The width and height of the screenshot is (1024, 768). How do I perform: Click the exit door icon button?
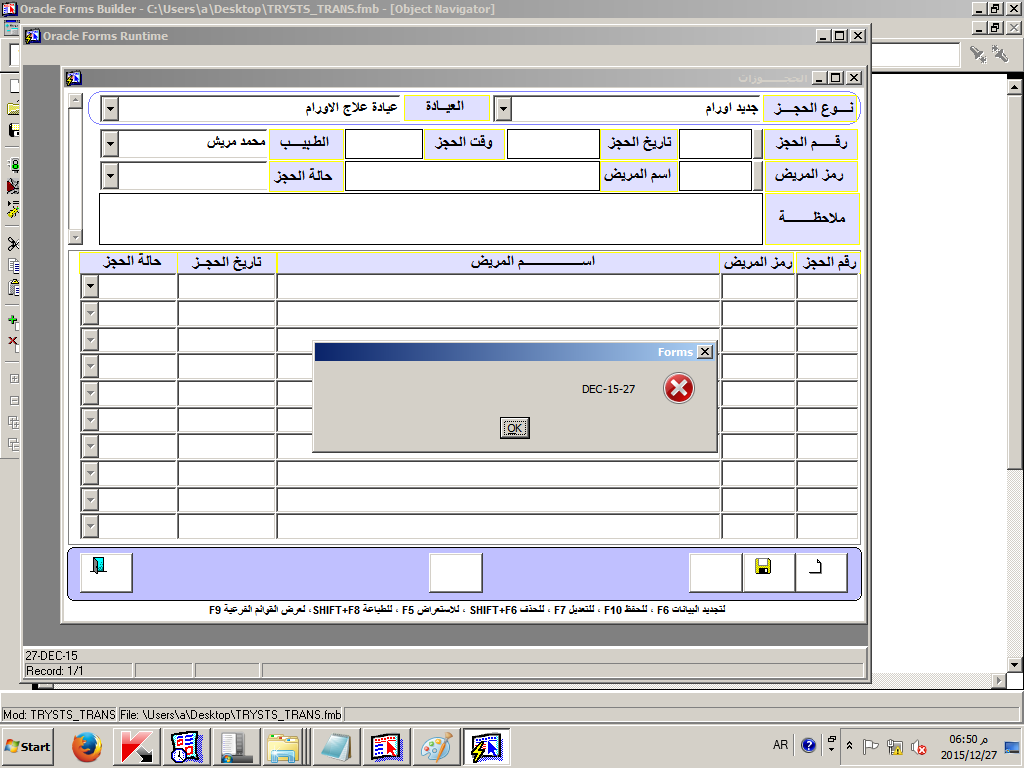105,572
